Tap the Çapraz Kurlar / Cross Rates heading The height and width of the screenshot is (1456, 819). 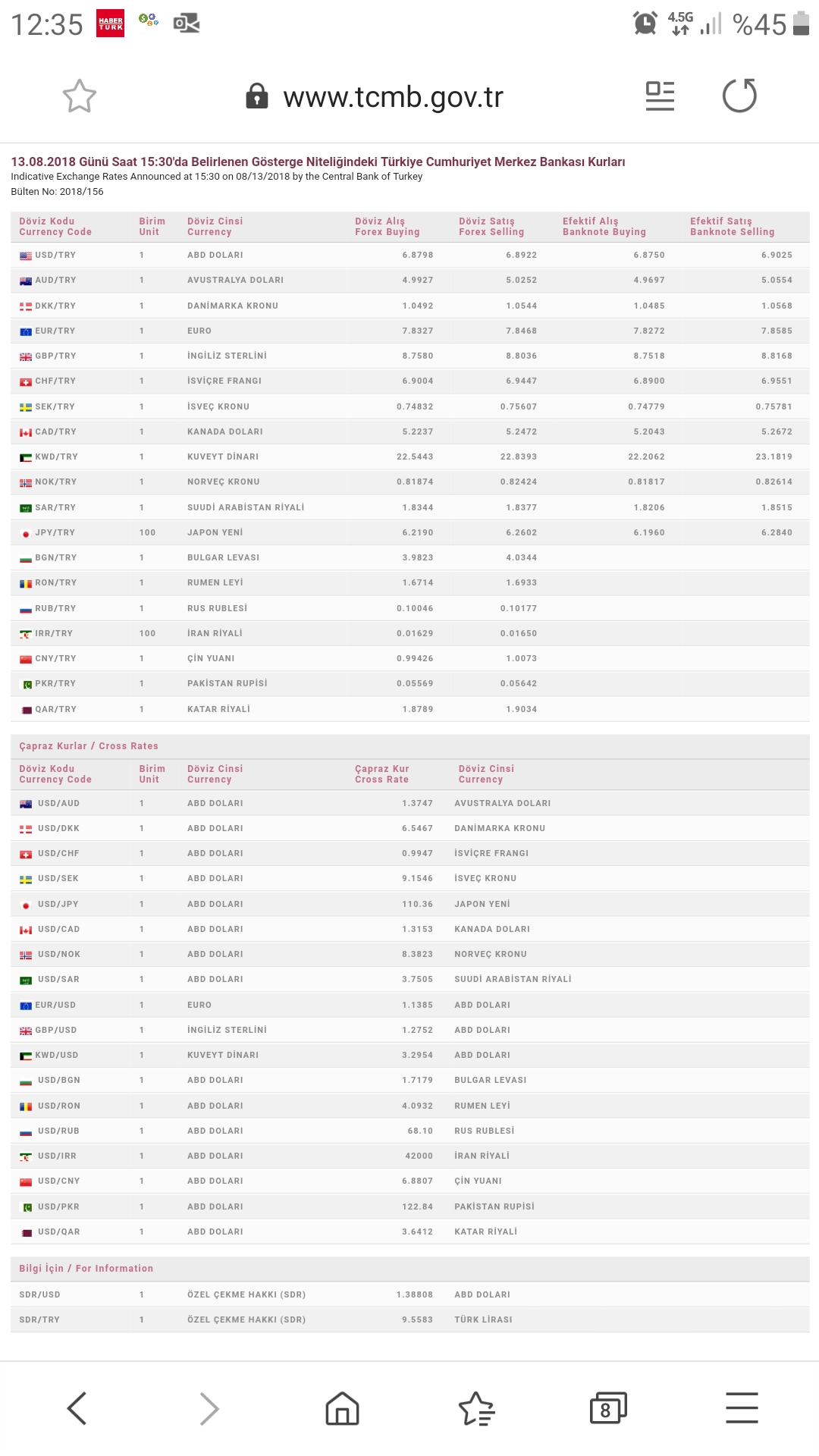click(x=89, y=746)
